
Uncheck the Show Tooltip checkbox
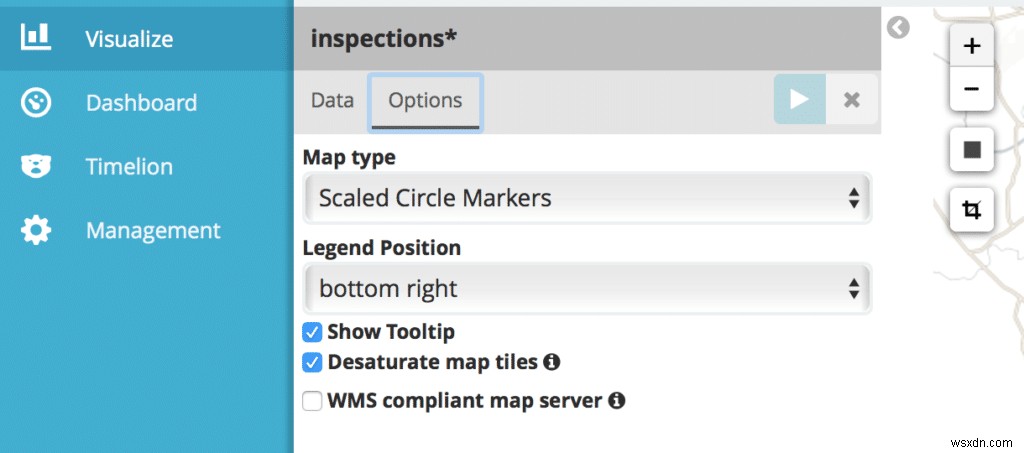[312, 332]
